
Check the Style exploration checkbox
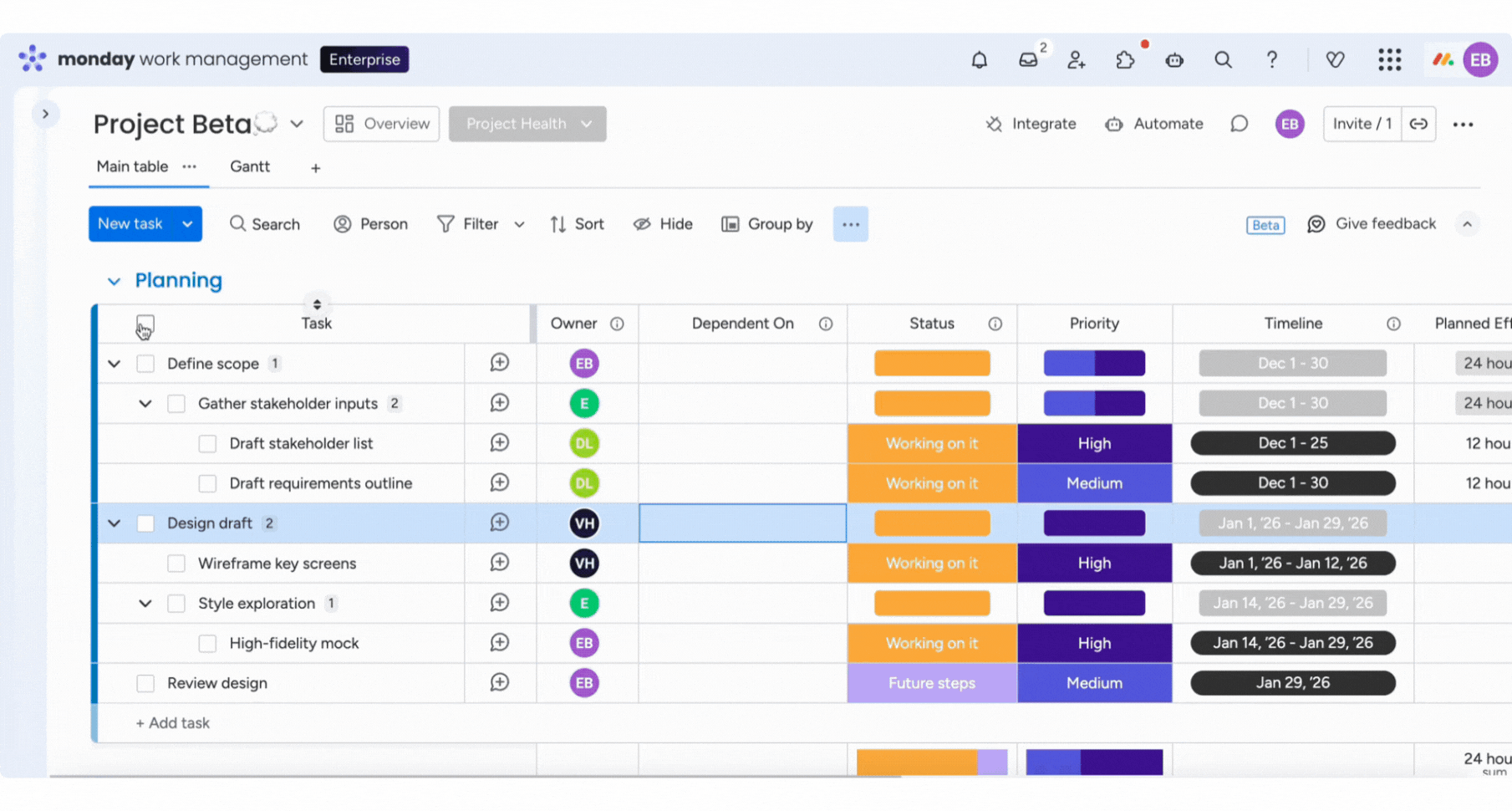click(176, 604)
